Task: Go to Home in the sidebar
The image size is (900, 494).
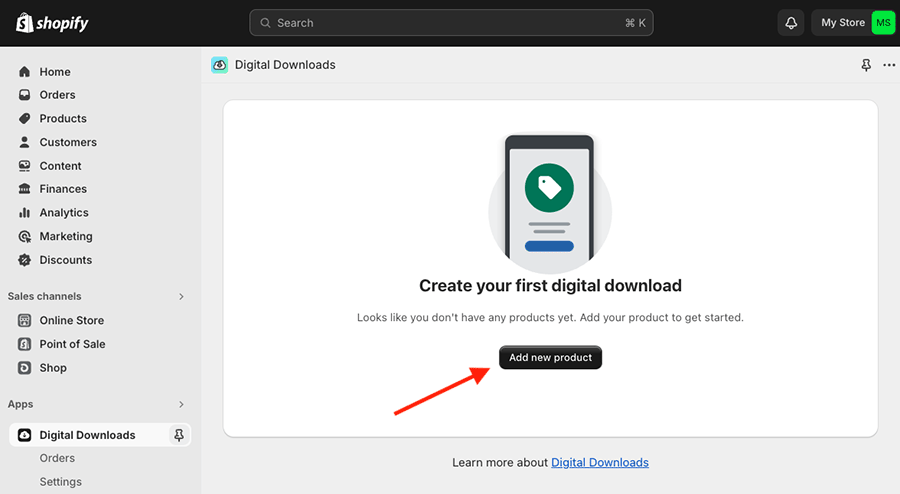Action: 55,72
